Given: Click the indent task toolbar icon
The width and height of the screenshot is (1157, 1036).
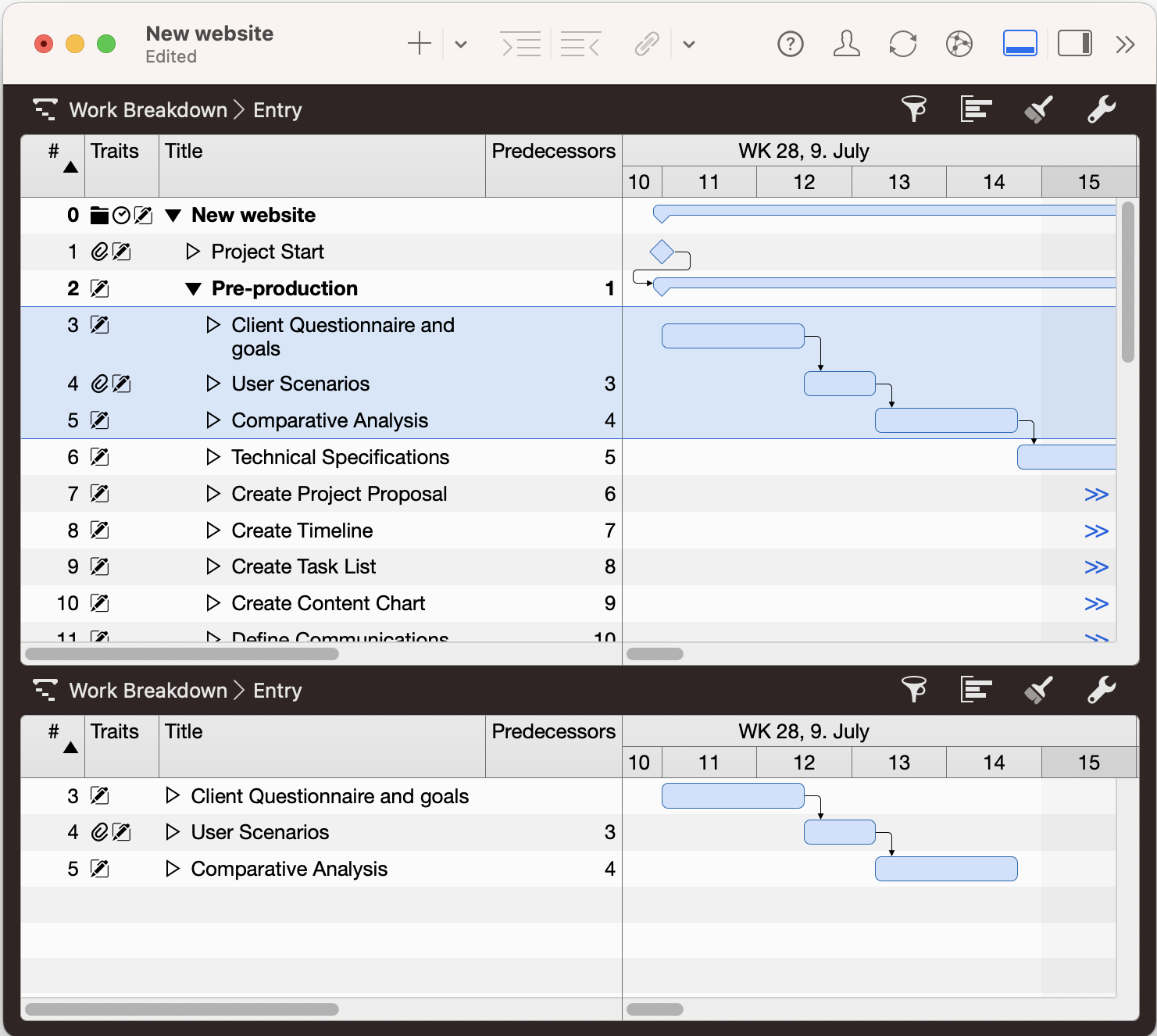Looking at the screenshot, I should point(520,45).
